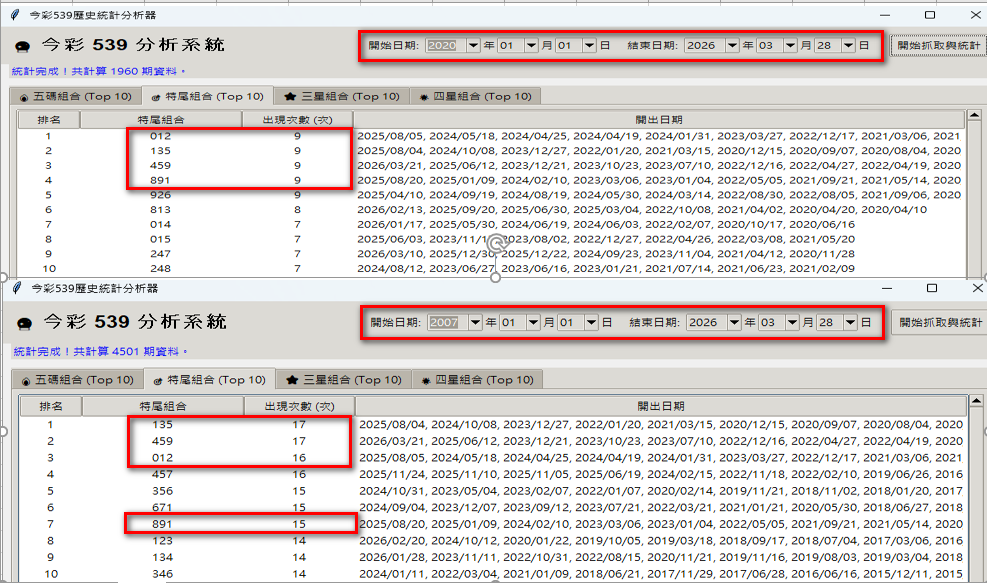Open the start year dropdown showing 2020

[473, 46]
